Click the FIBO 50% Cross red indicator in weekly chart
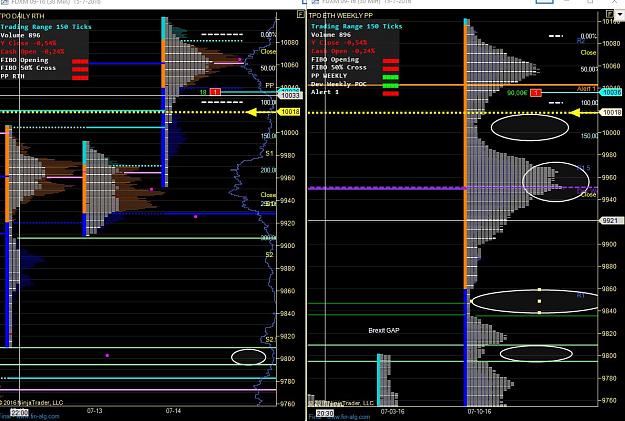Viewport: 625px width, 421px height. pos(391,69)
